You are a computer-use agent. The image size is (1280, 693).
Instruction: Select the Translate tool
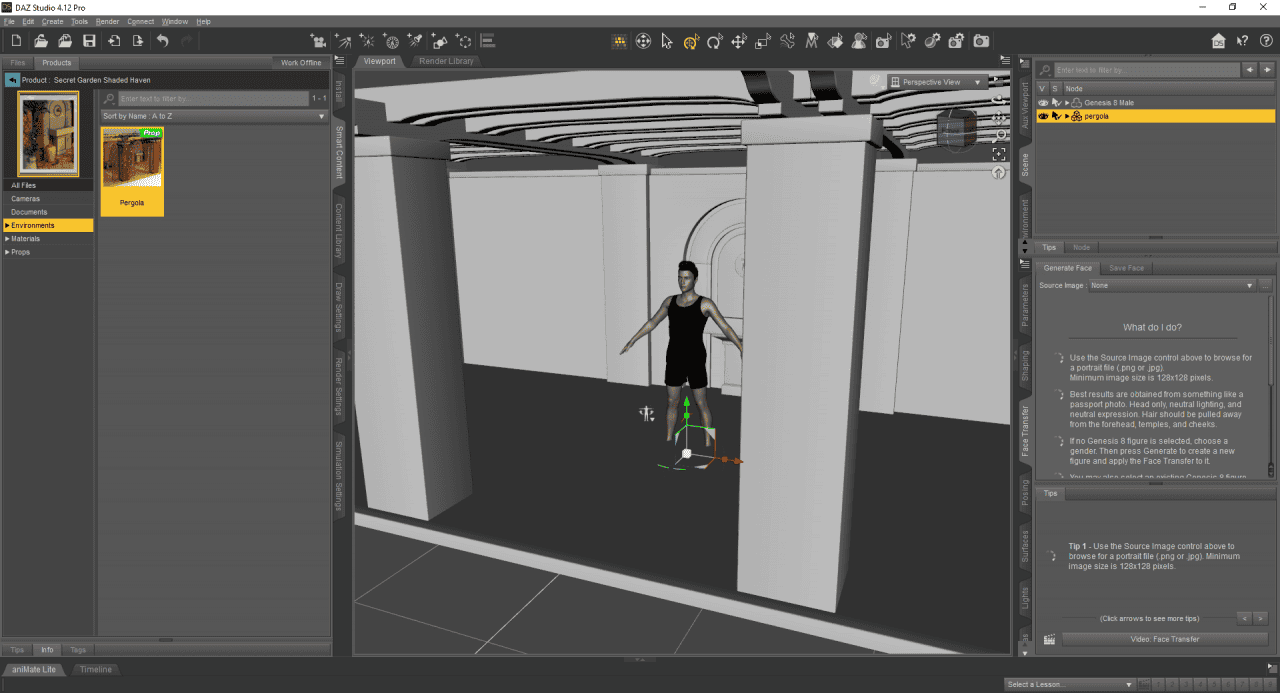pos(737,41)
